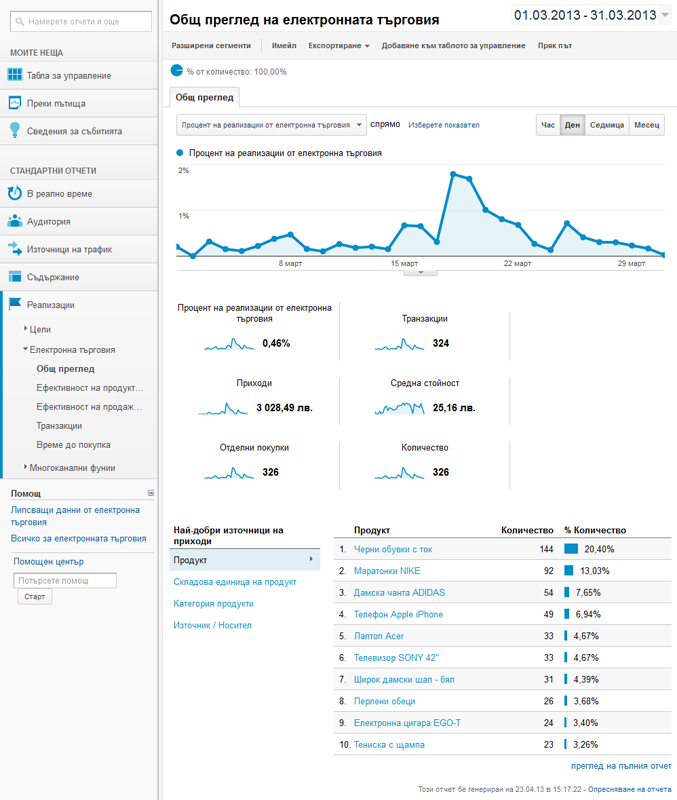Click the small expand handle below the chart
Image resolution: width=677 pixels, height=800 pixels.
point(420,271)
